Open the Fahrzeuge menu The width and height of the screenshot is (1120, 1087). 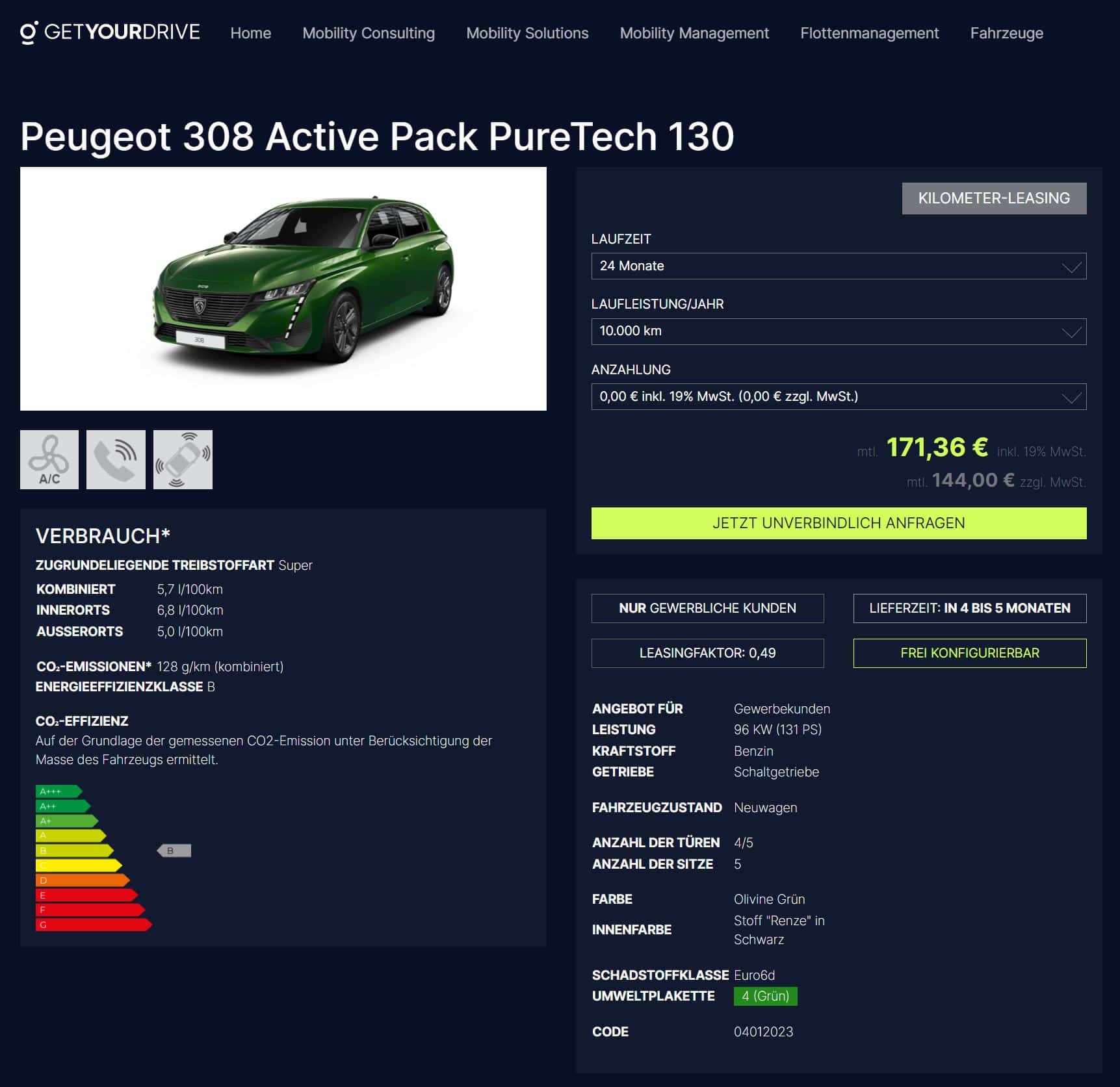click(1007, 33)
